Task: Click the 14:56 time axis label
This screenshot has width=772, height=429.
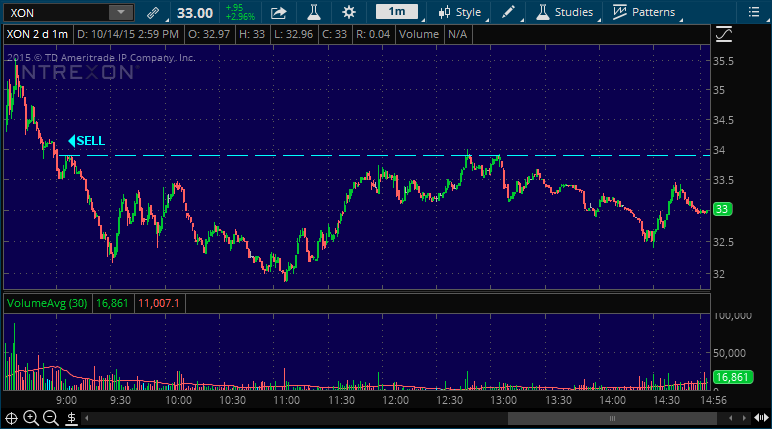Action: [x=713, y=400]
